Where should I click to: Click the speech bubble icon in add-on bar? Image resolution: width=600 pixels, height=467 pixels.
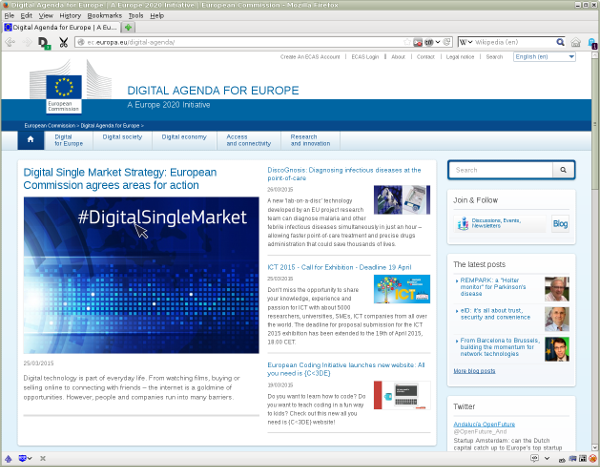point(535,458)
